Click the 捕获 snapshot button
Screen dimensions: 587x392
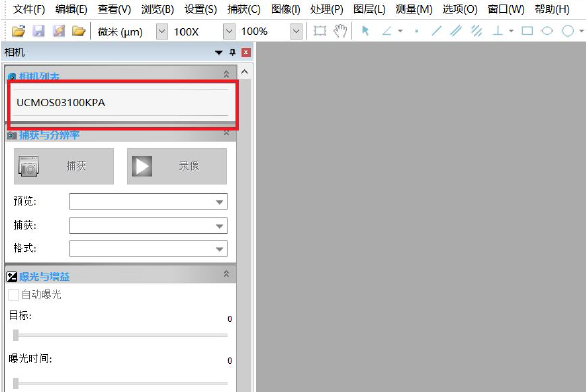point(64,166)
